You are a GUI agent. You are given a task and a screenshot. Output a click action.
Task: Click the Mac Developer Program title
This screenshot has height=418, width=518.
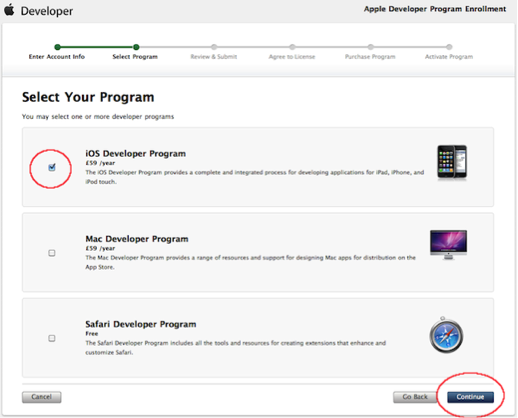click(137, 239)
